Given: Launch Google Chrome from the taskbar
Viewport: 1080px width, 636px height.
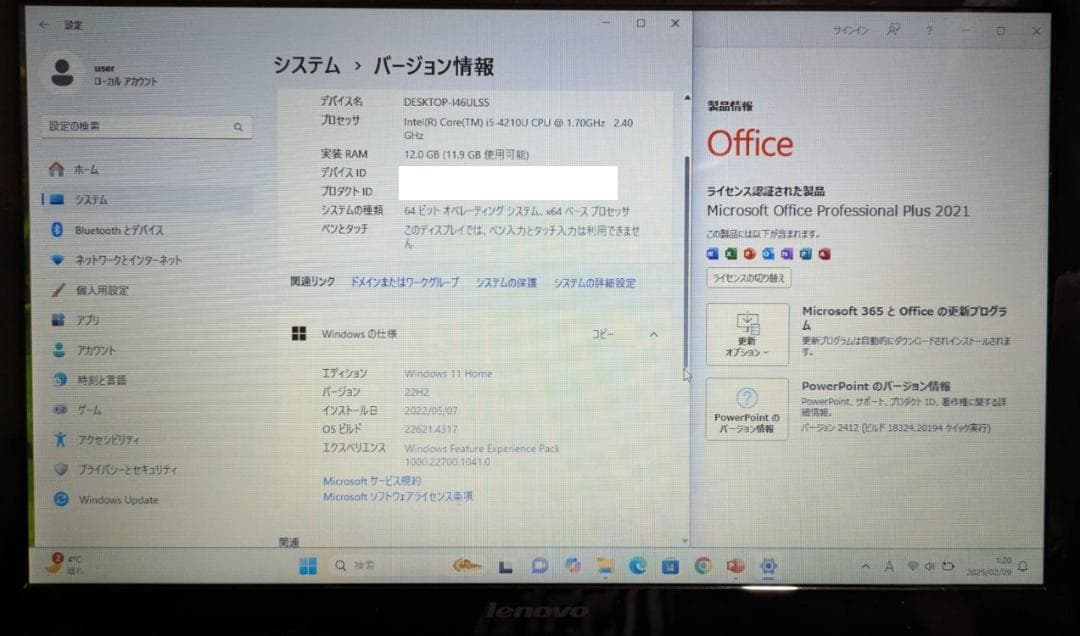Looking at the screenshot, I should pyautogui.click(x=702, y=565).
